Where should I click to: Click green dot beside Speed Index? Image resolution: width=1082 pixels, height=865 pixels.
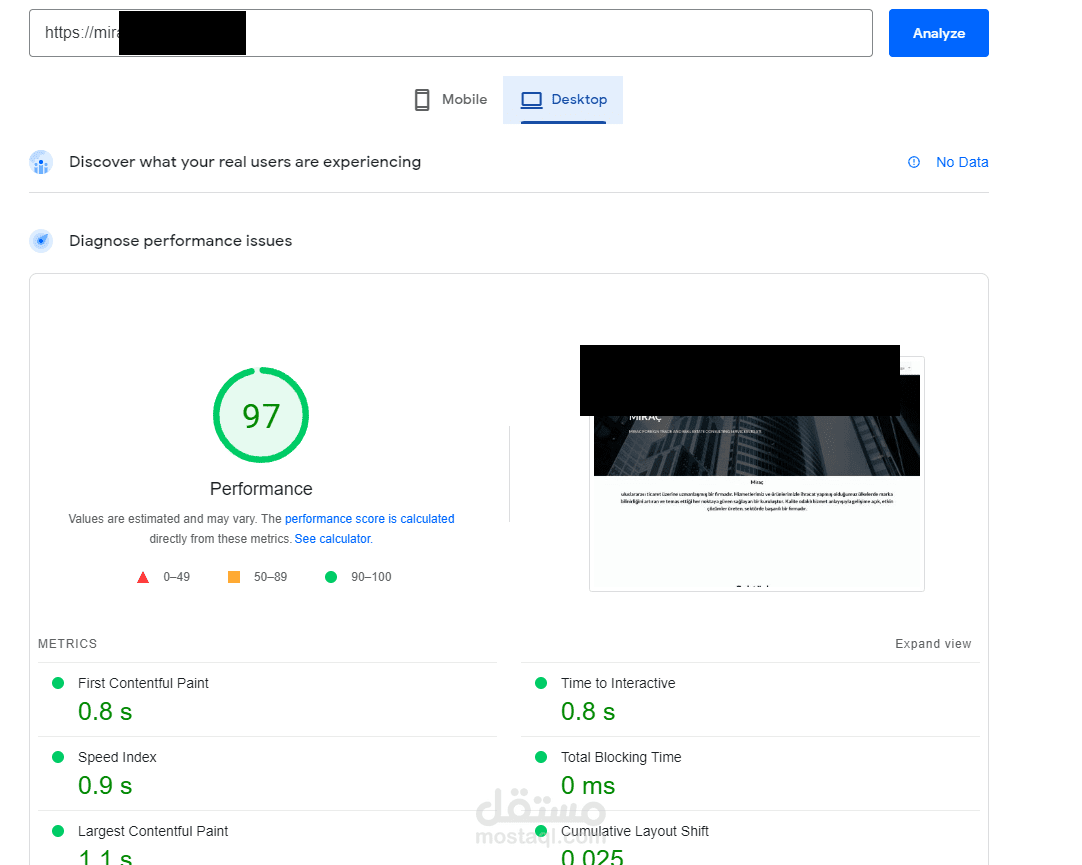[58, 757]
